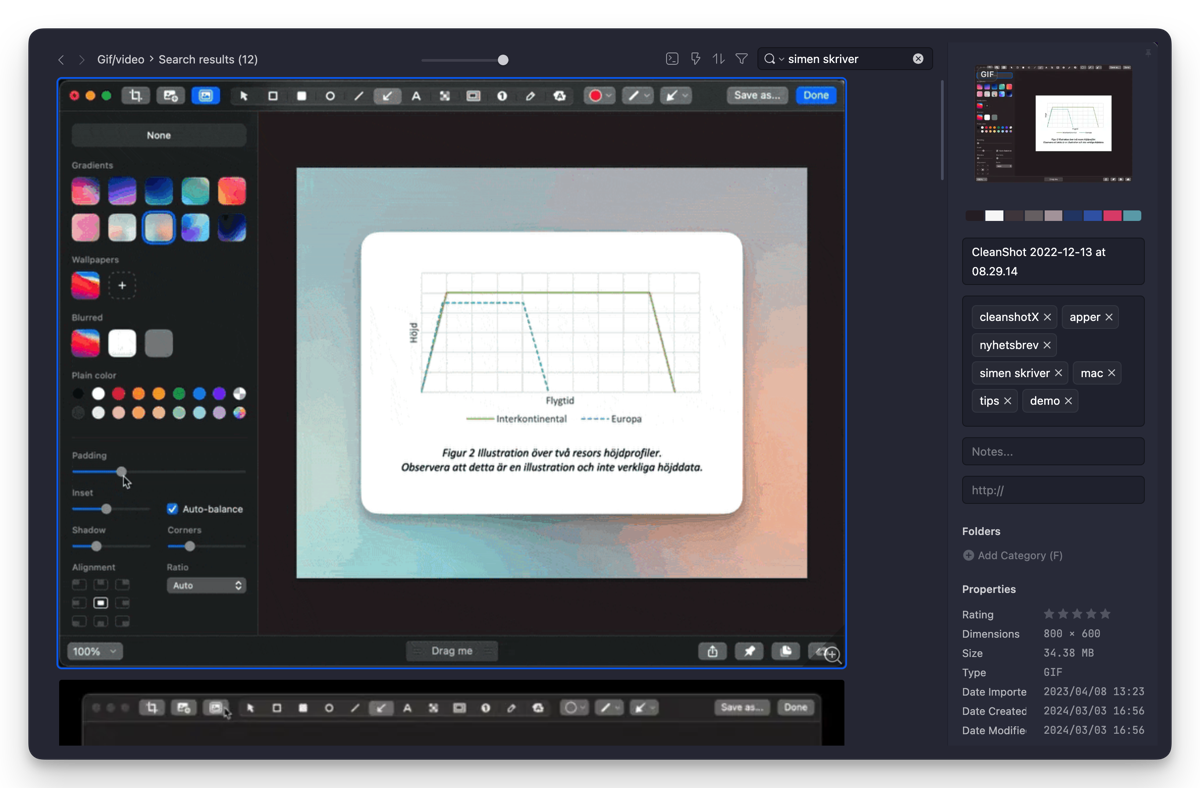Click the thumbnail size slider handle
Image resolution: width=1200 pixels, height=788 pixels.
pos(503,60)
